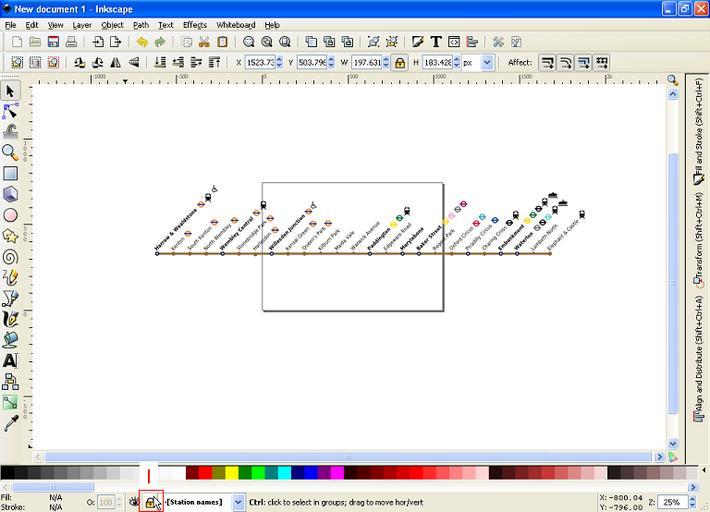
Task: Click the W width spinner arrows
Action: click(x=386, y=62)
